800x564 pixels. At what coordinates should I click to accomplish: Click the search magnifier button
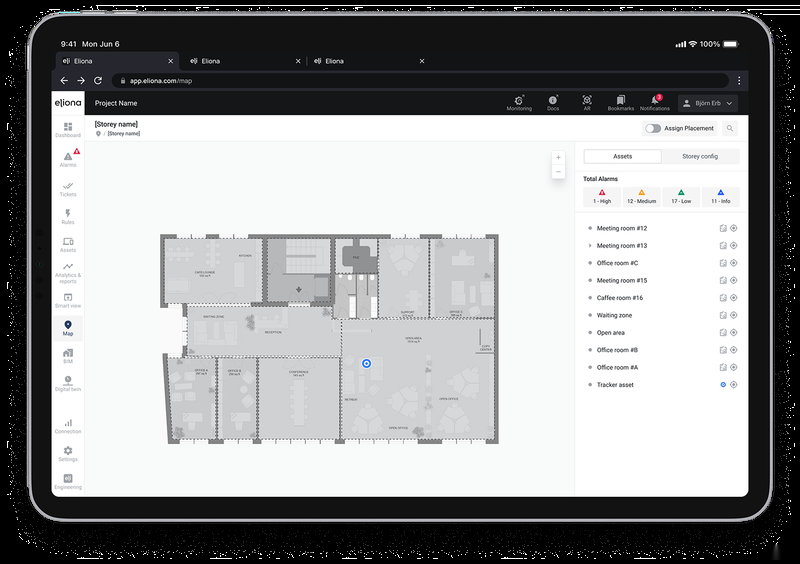click(x=730, y=128)
